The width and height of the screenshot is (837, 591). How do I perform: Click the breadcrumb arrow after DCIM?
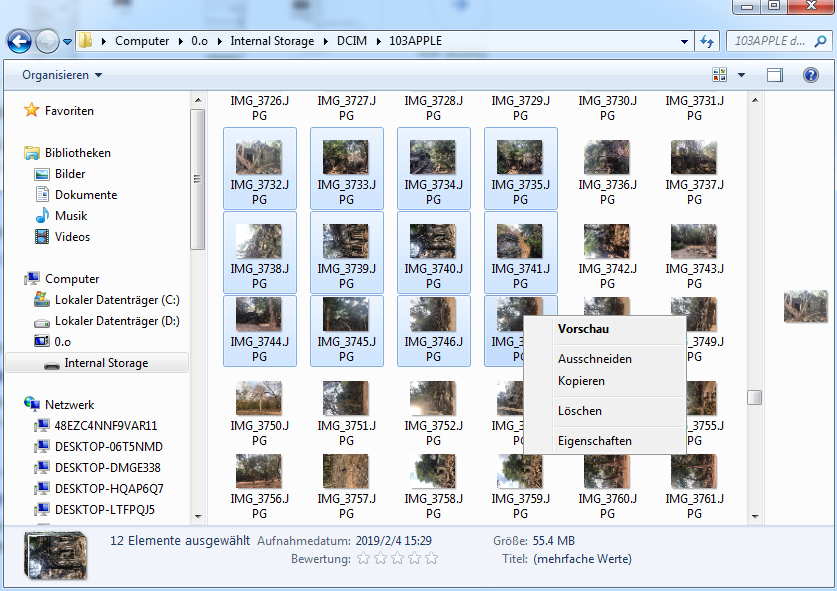point(377,41)
